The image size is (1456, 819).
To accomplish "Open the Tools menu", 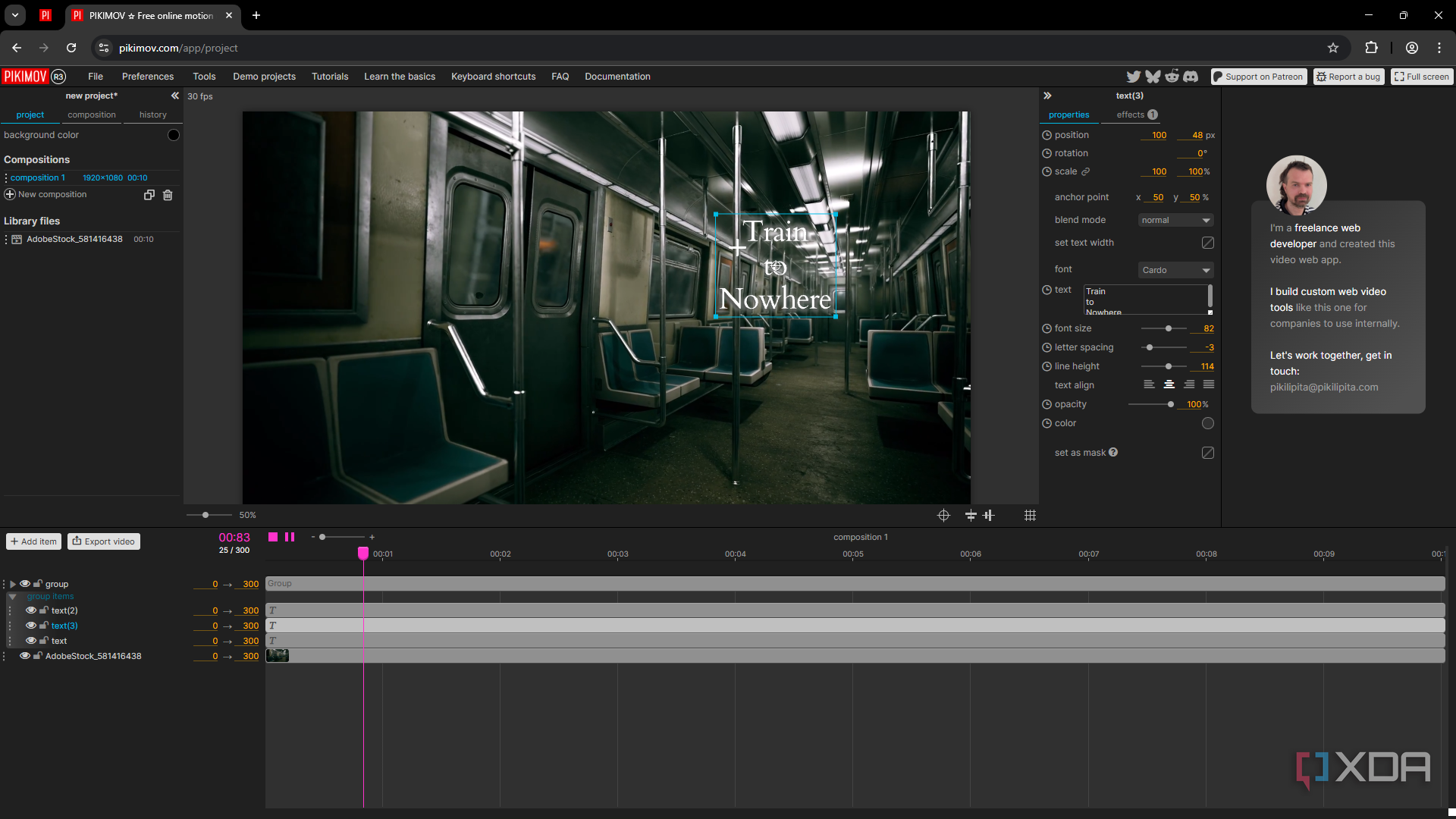I will (204, 77).
